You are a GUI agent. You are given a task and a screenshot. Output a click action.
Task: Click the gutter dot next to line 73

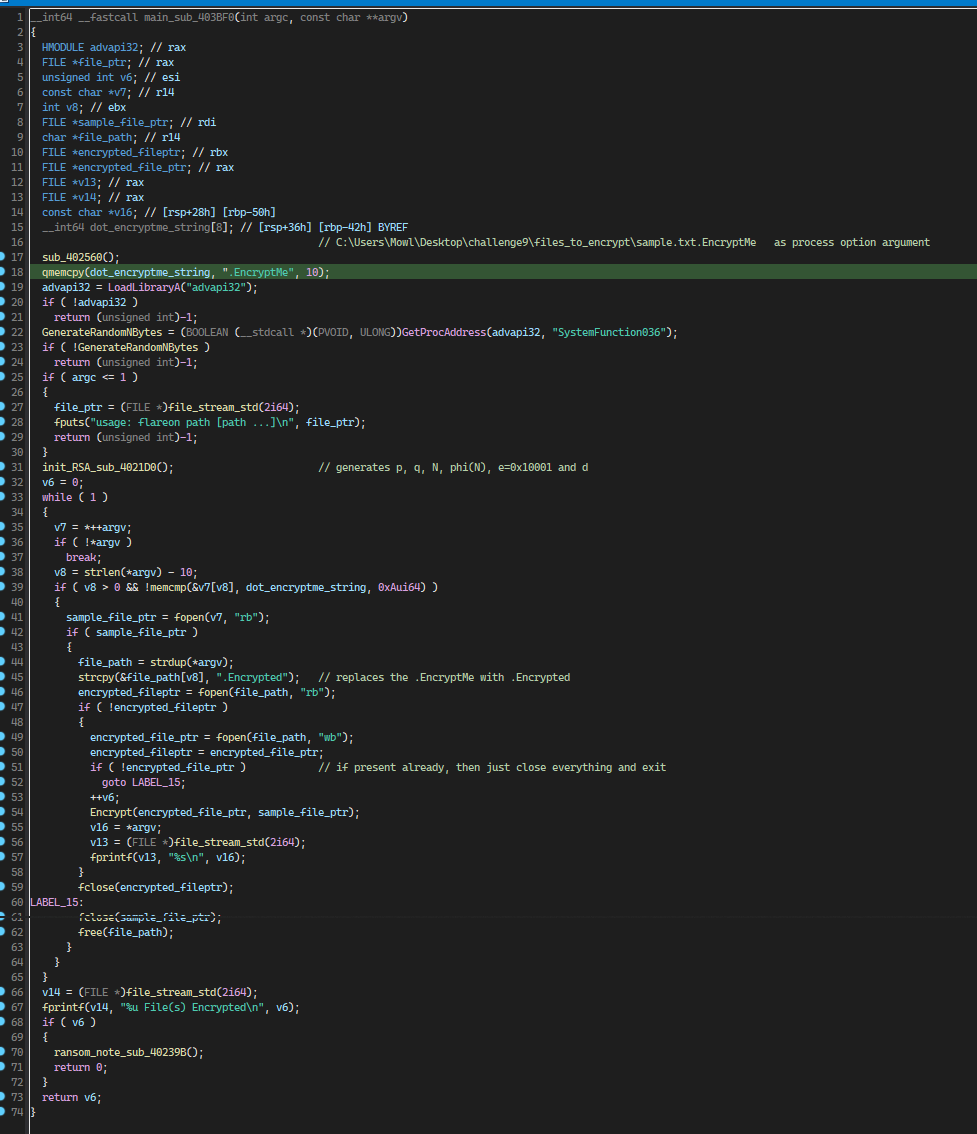coord(2,1097)
